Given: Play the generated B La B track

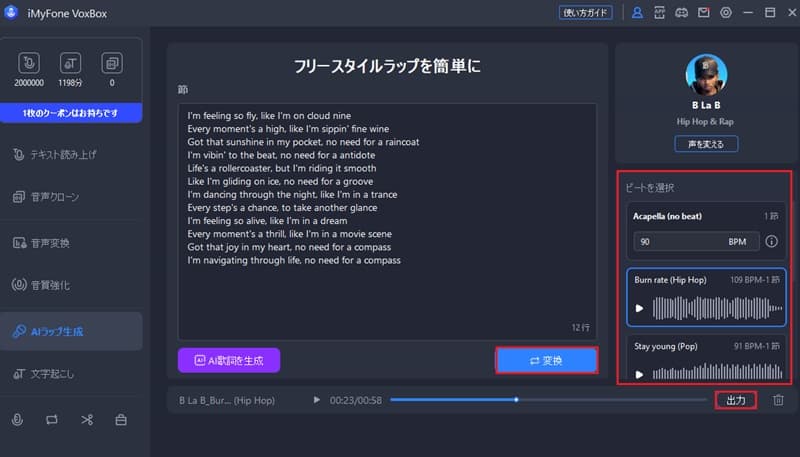Looking at the screenshot, I should (317, 400).
